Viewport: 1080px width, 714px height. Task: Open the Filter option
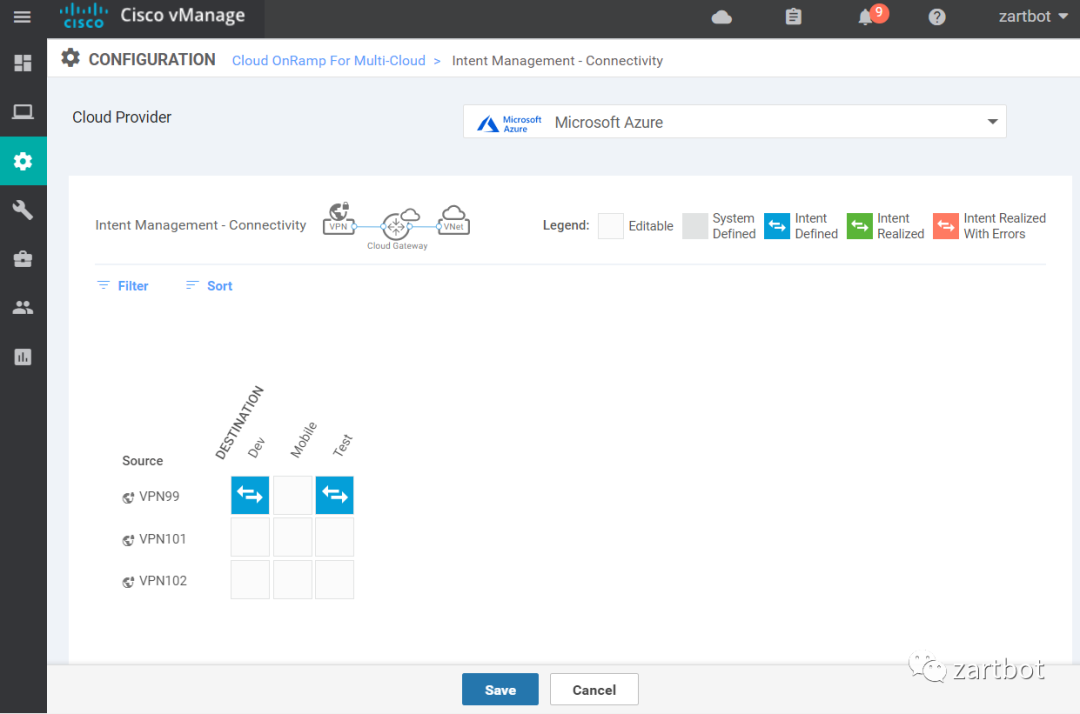pos(123,286)
